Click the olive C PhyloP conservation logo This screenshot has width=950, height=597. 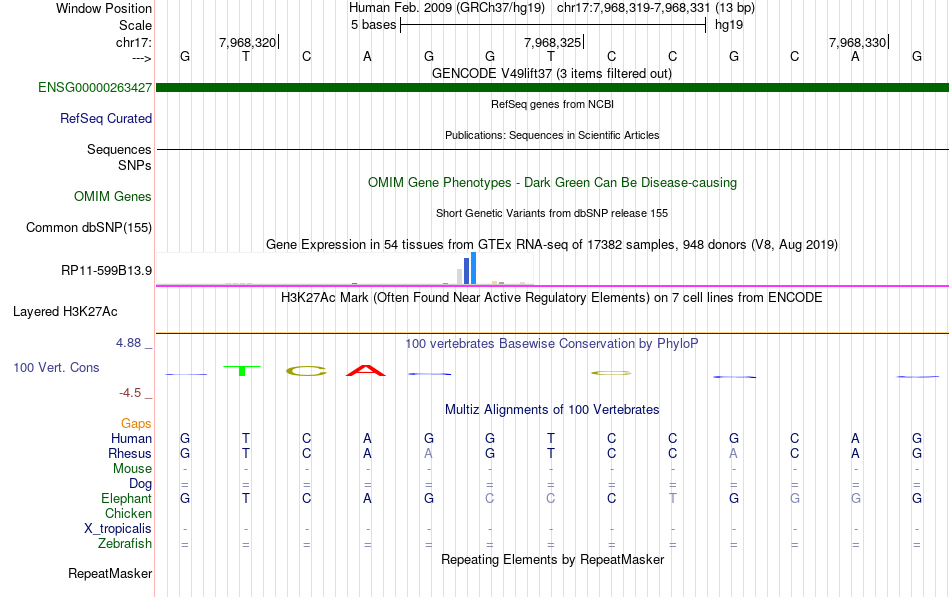(x=307, y=371)
